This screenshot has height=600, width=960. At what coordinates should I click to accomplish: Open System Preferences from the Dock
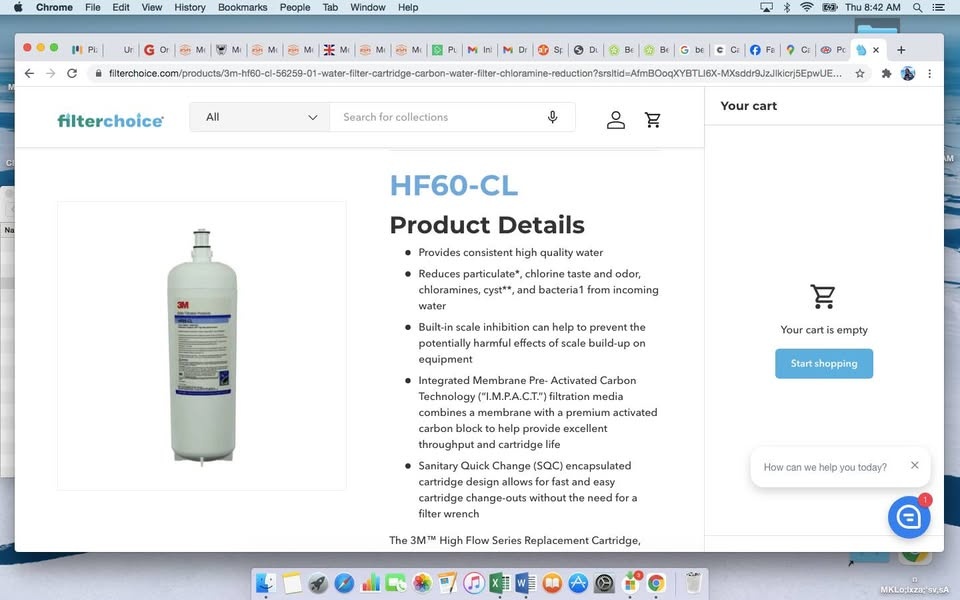(x=604, y=583)
